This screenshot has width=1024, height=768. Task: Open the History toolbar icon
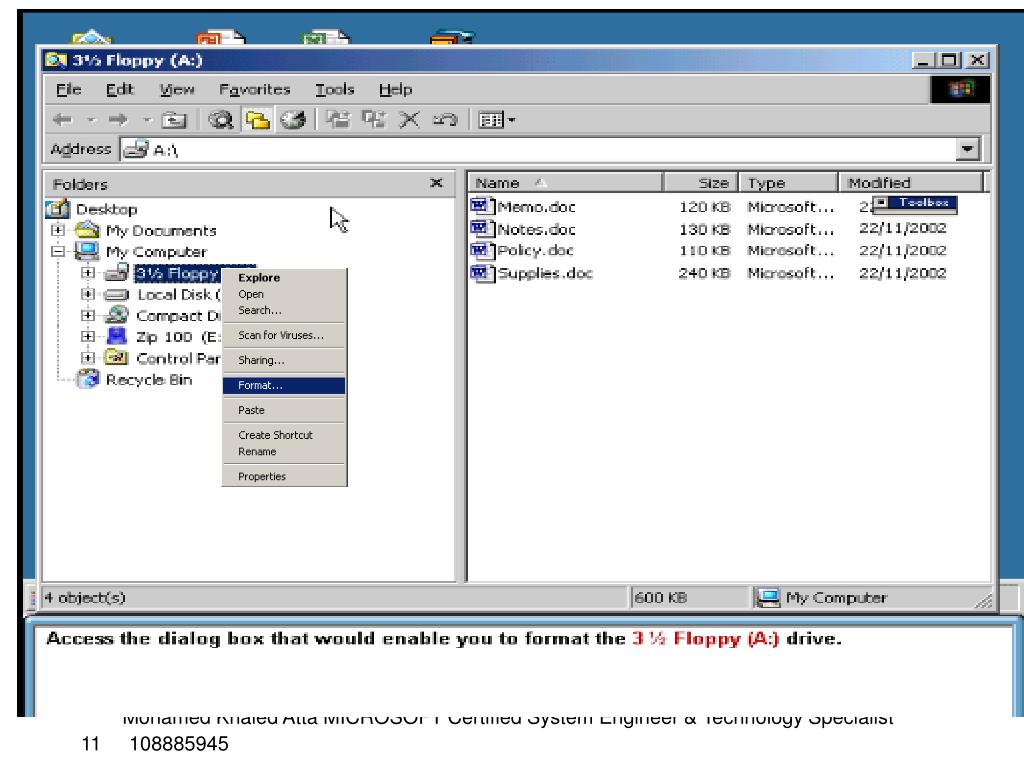click(x=293, y=120)
